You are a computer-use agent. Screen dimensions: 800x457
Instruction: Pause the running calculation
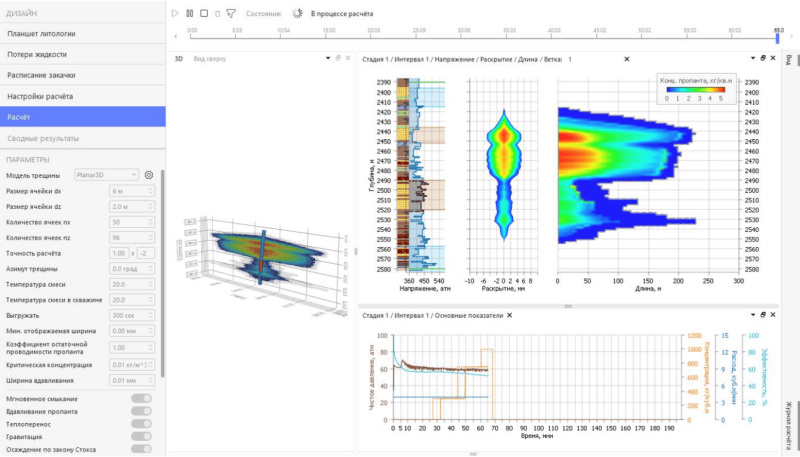tap(189, 13)
